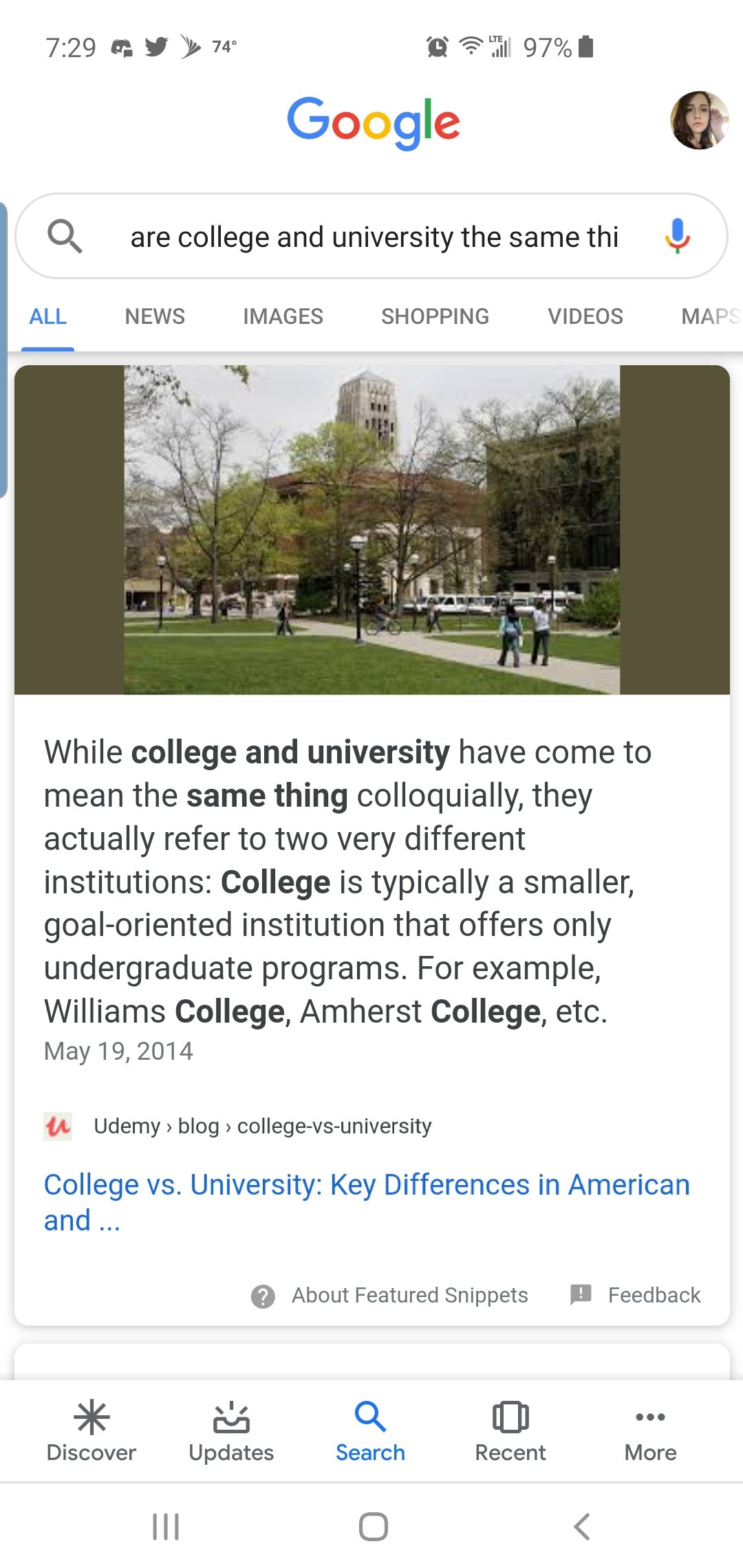Switch to the NEWS results tab
The width and height of the screenshot is (743, 1568).
point(155,316)
